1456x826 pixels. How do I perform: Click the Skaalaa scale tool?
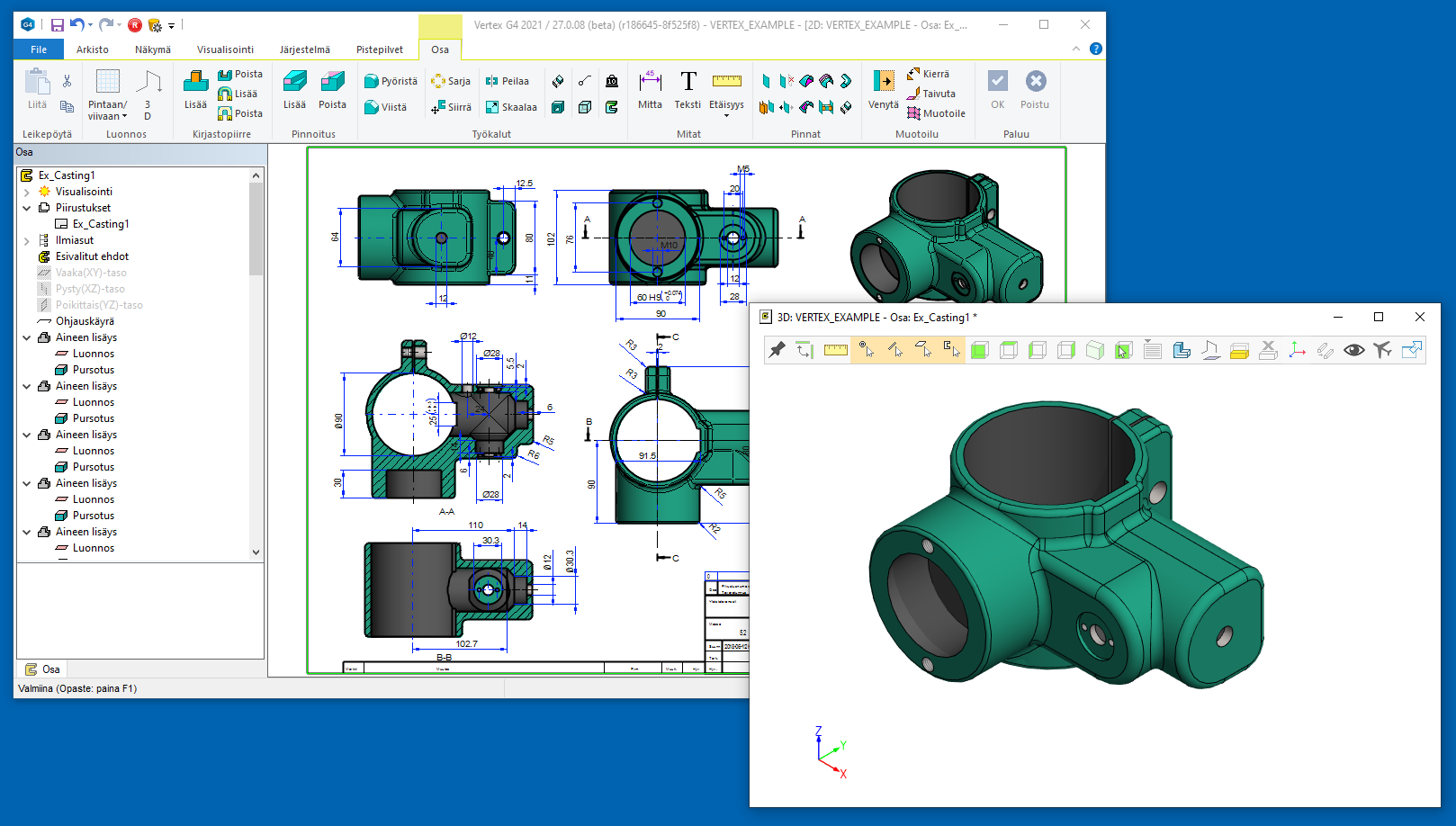coord(511,107)
